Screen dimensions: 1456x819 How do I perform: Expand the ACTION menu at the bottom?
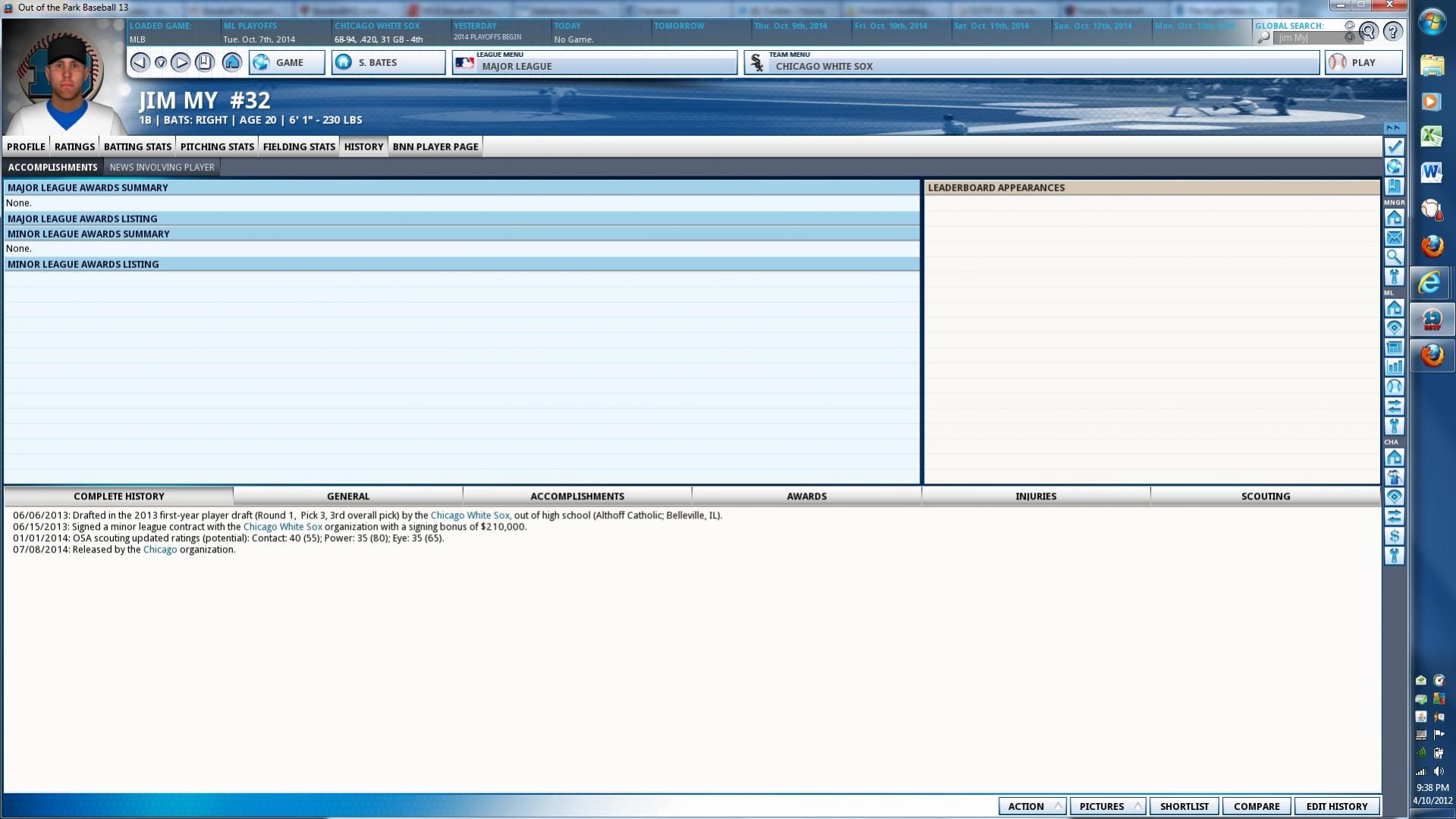coord(1033,806)
